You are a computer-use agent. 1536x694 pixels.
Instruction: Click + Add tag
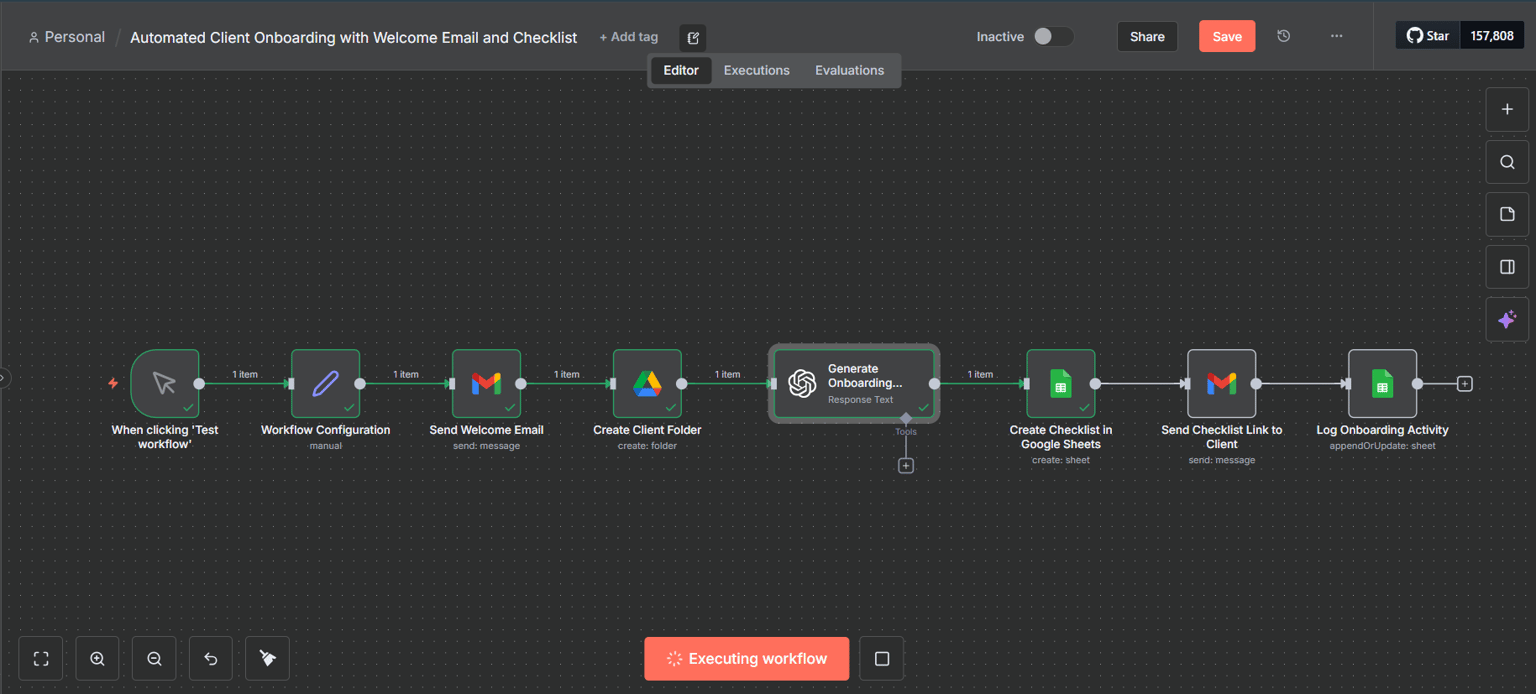[629, 37]
